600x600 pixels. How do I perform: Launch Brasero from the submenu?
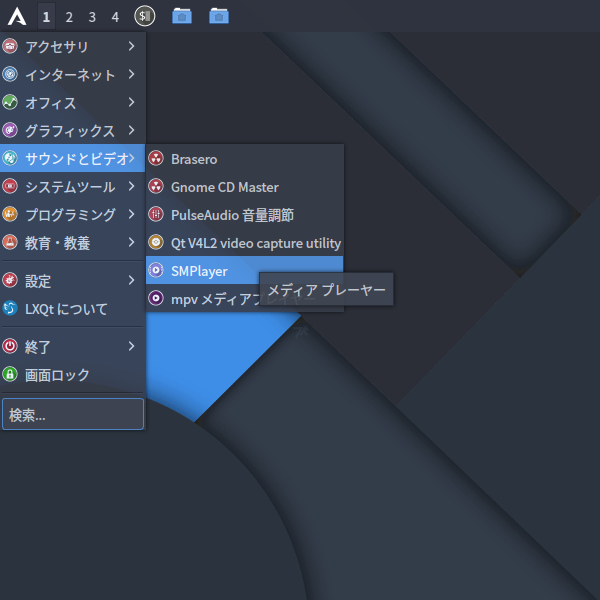pyautogui.click(x=245, y=158)
